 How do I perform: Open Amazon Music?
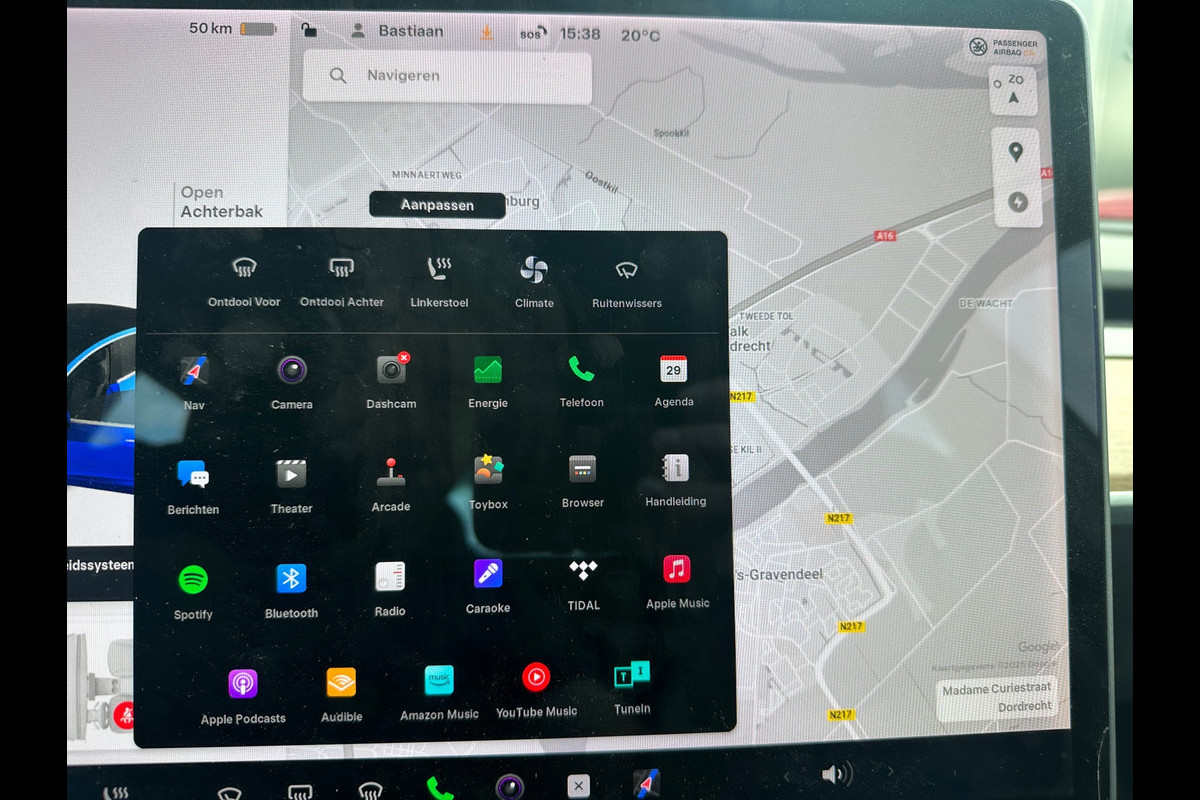[439, 692]
